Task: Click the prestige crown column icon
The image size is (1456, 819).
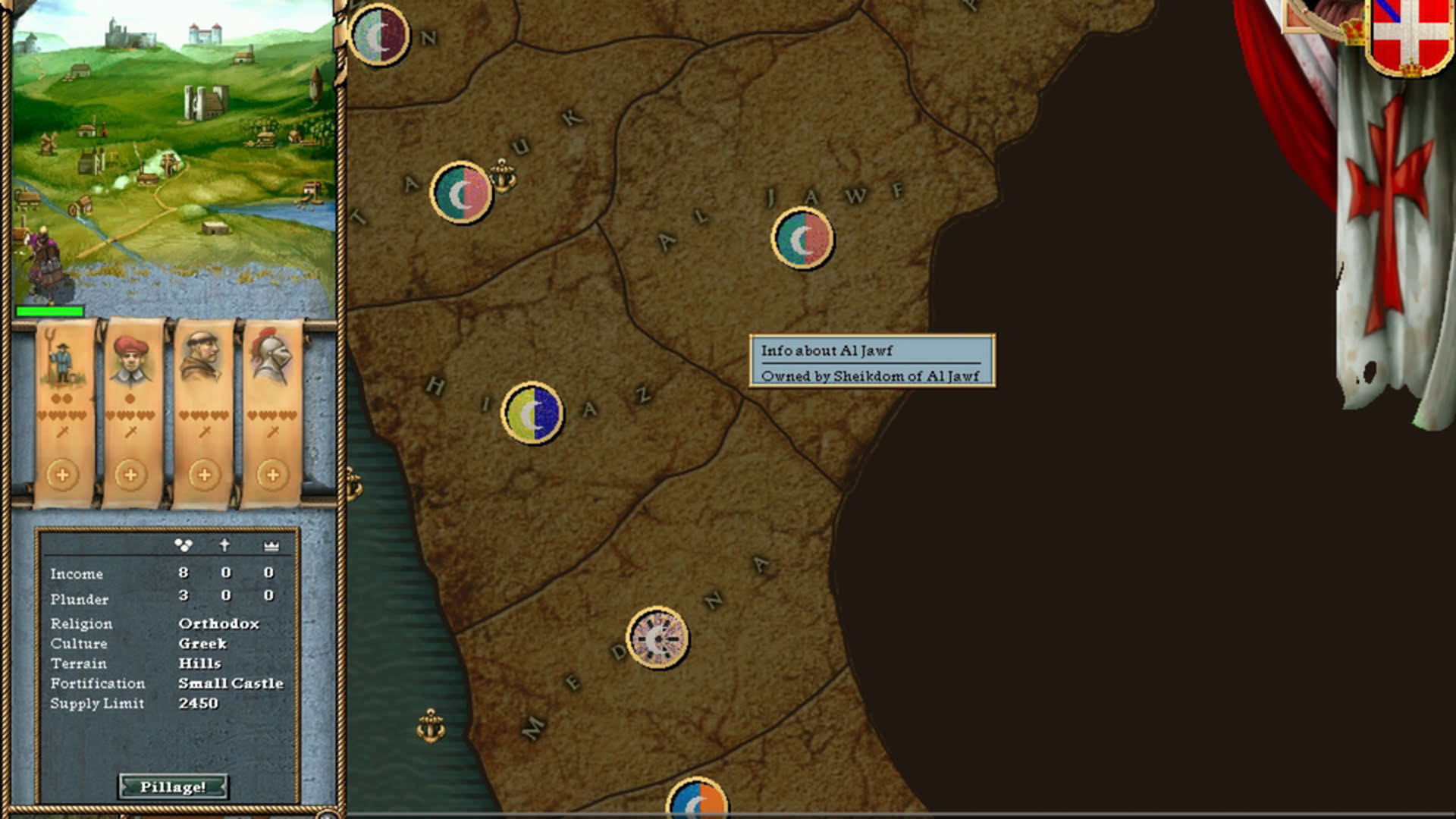Action: click(271, 545)
